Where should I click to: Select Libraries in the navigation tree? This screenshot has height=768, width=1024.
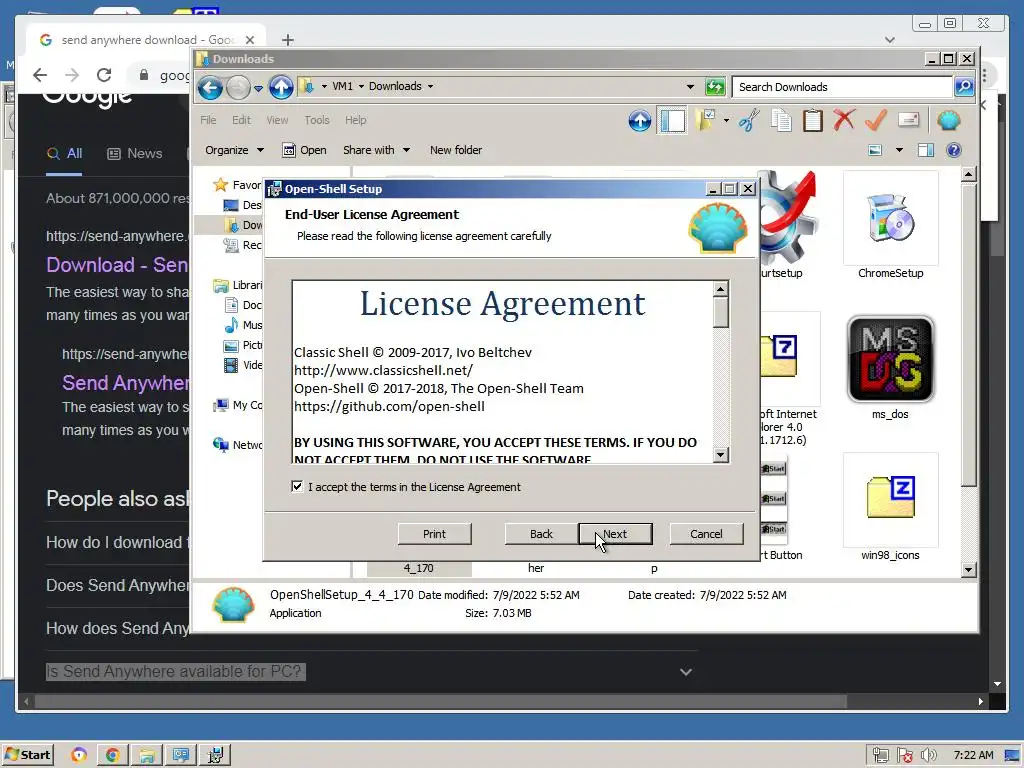238,285
